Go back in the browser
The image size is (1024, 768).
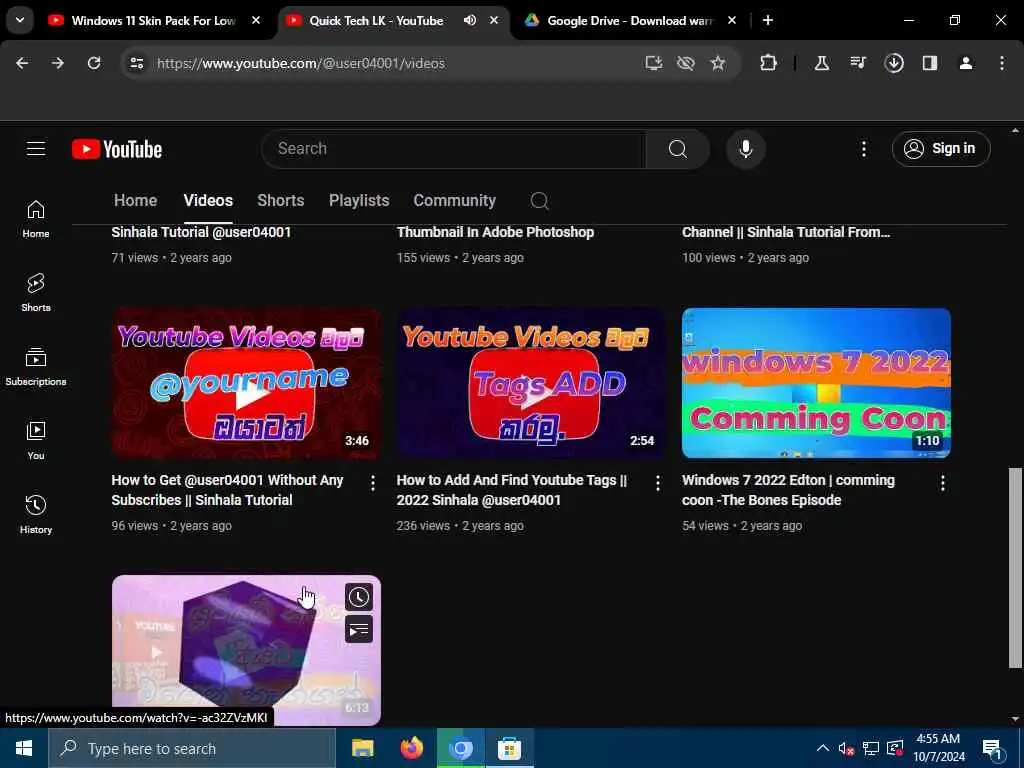click(22, 63)
